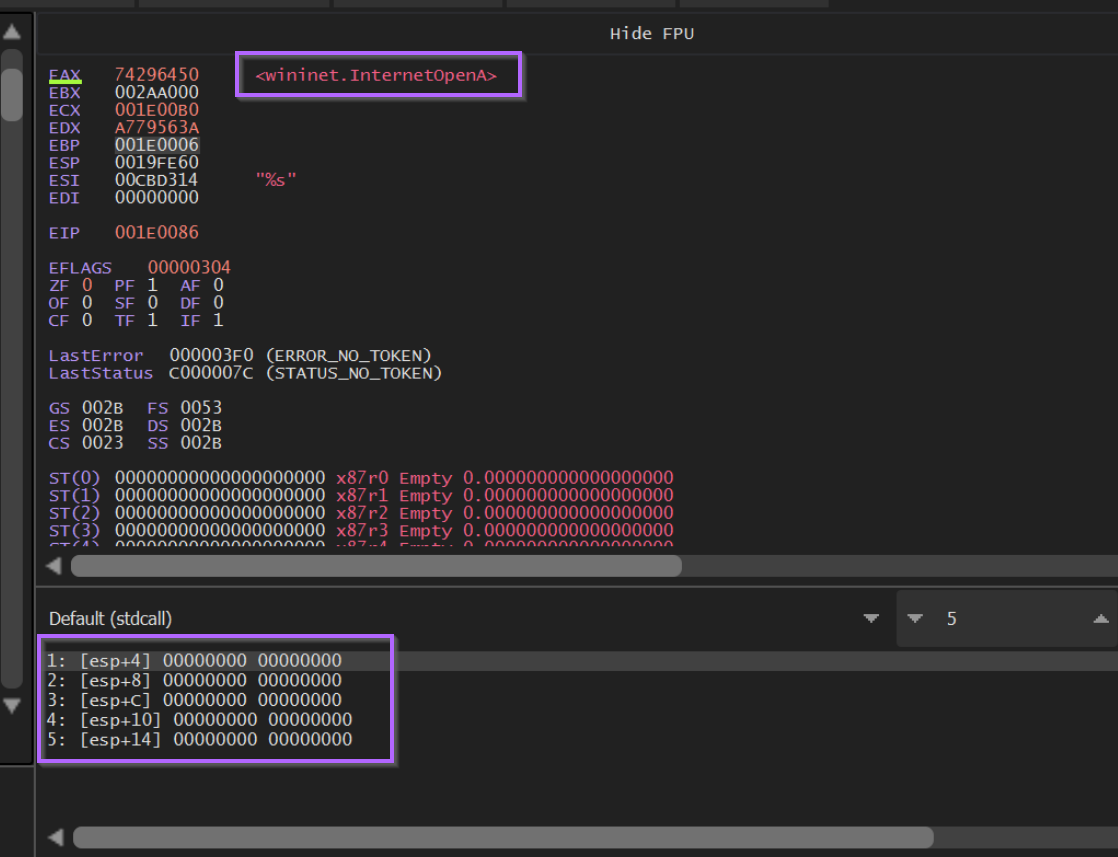This screenshot has width=1118, height=857.
Task: Toggle the TF trap flag value
Action: (152, 321)
